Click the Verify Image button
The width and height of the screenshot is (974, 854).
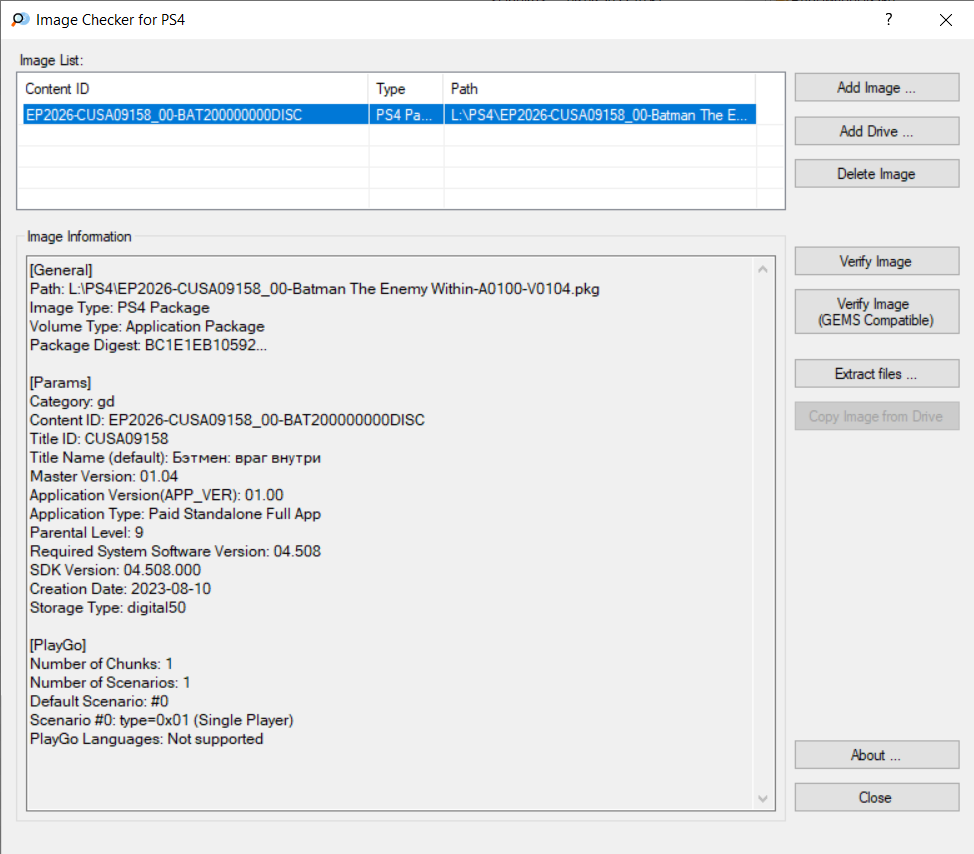tap(876, 261)
